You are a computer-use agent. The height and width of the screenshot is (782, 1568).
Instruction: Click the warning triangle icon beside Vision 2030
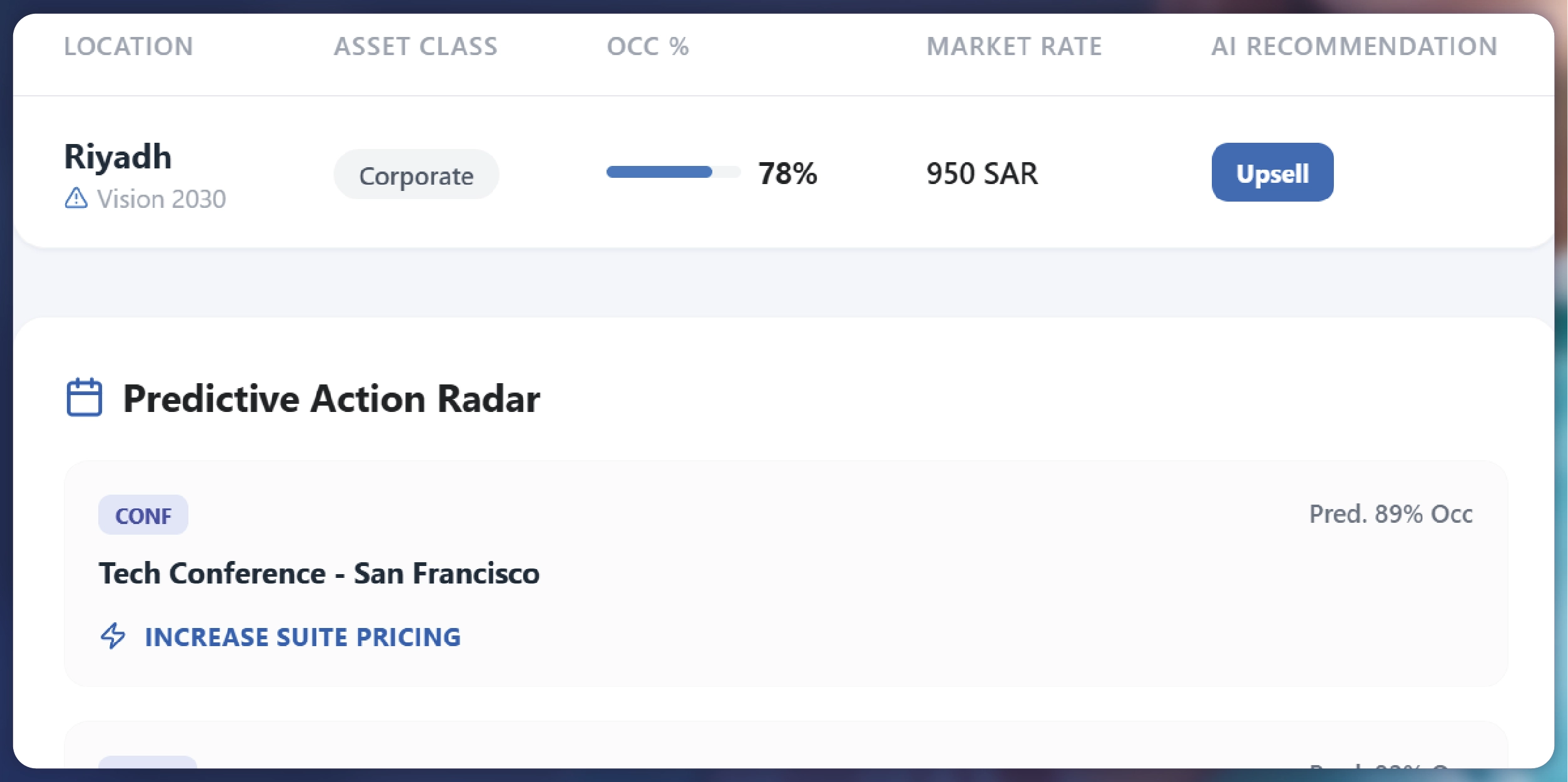click(76, 198)
